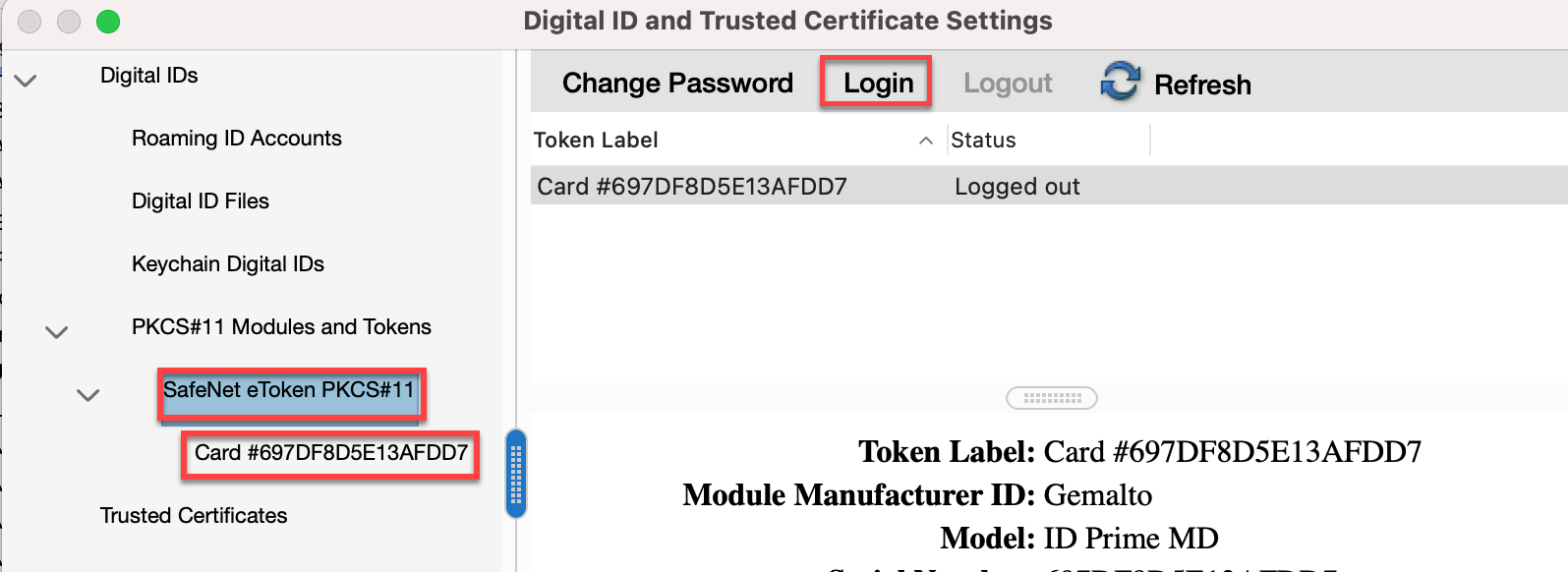1568x572 pixels.
Task: Select Roaming ID Accounts in sidebar
Action: click(237, 139)
